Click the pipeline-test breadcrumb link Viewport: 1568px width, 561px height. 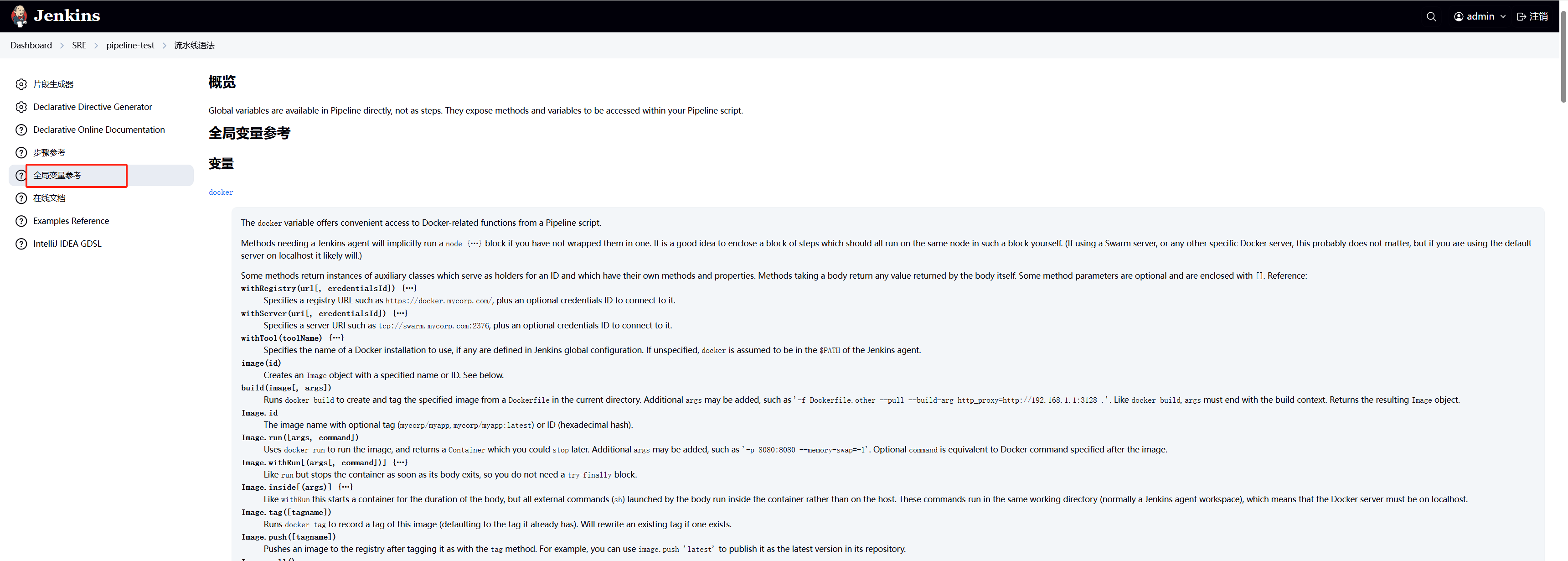click(x=130, y=46)
